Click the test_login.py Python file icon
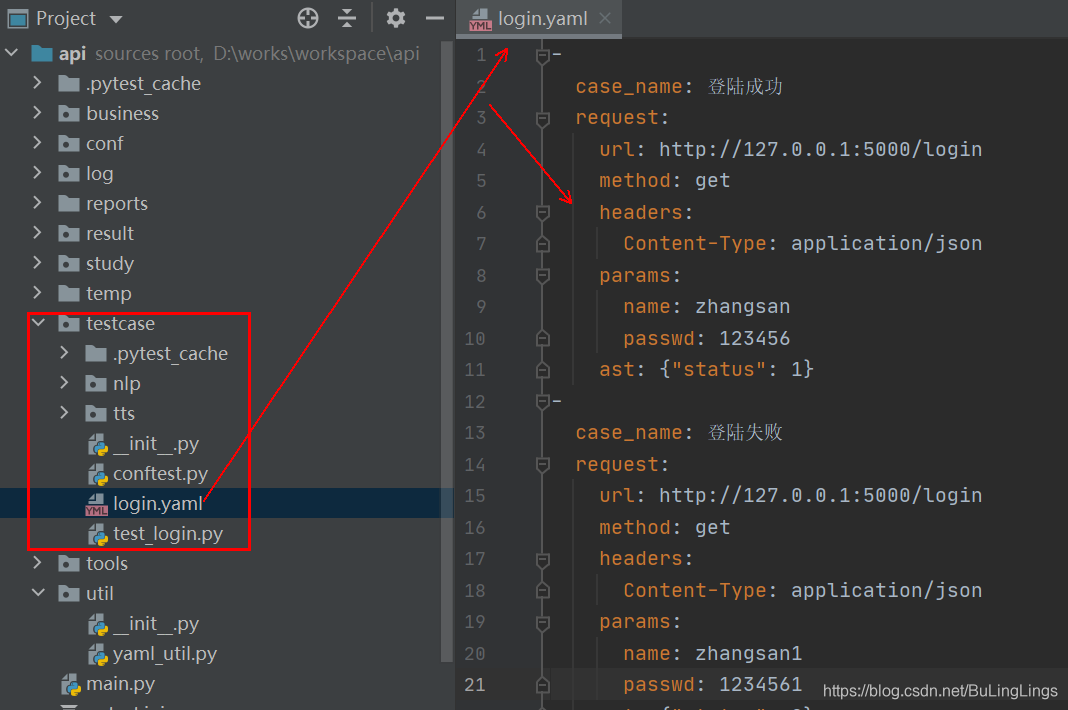Image resolution: width=1068 pixels, height=710 pixels. [98, 534]
